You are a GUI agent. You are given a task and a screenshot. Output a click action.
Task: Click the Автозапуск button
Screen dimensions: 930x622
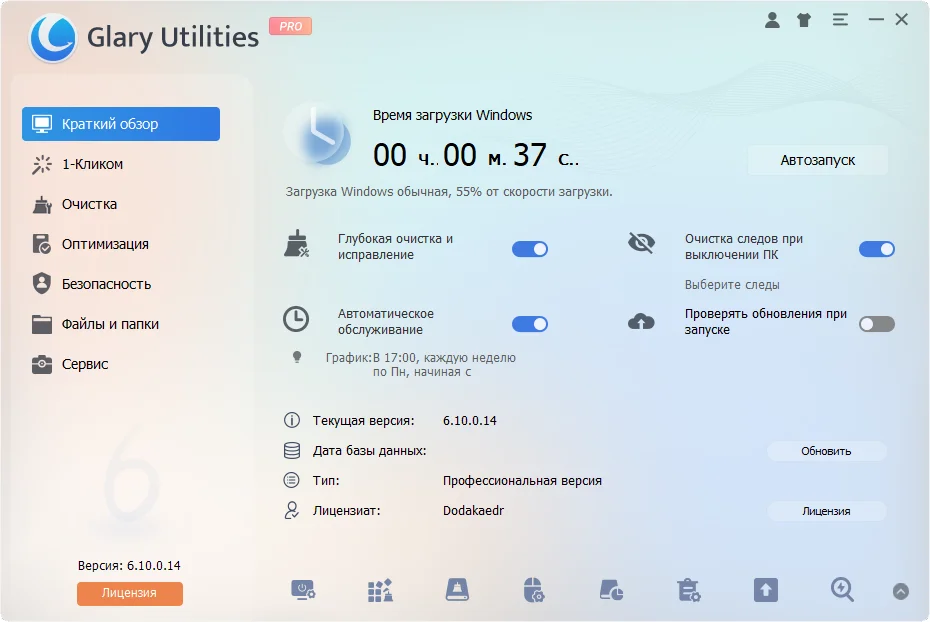click(817, 160)
